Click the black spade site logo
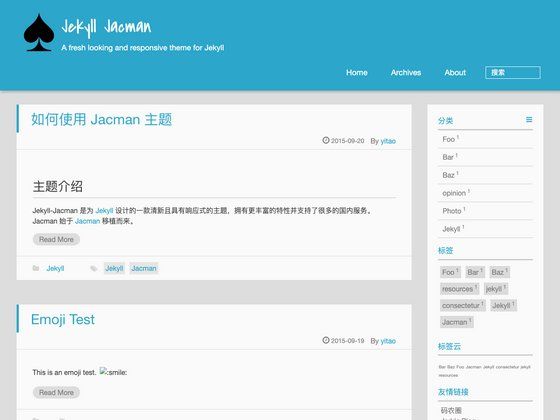The height and width of the screenshot is (420, 560). tap(39, 32)
